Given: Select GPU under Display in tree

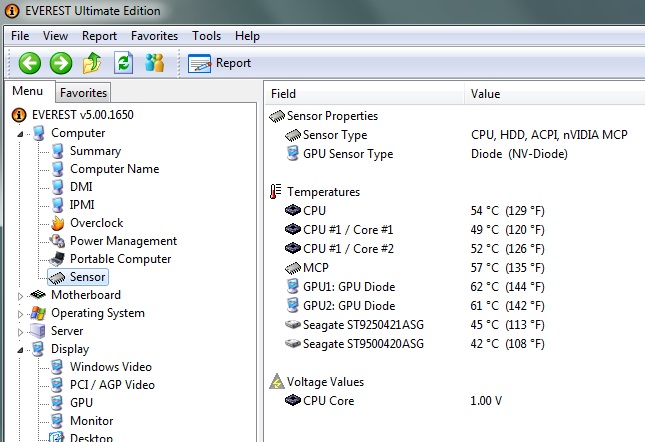Looking at the screenshot, I should pos(81,403).
